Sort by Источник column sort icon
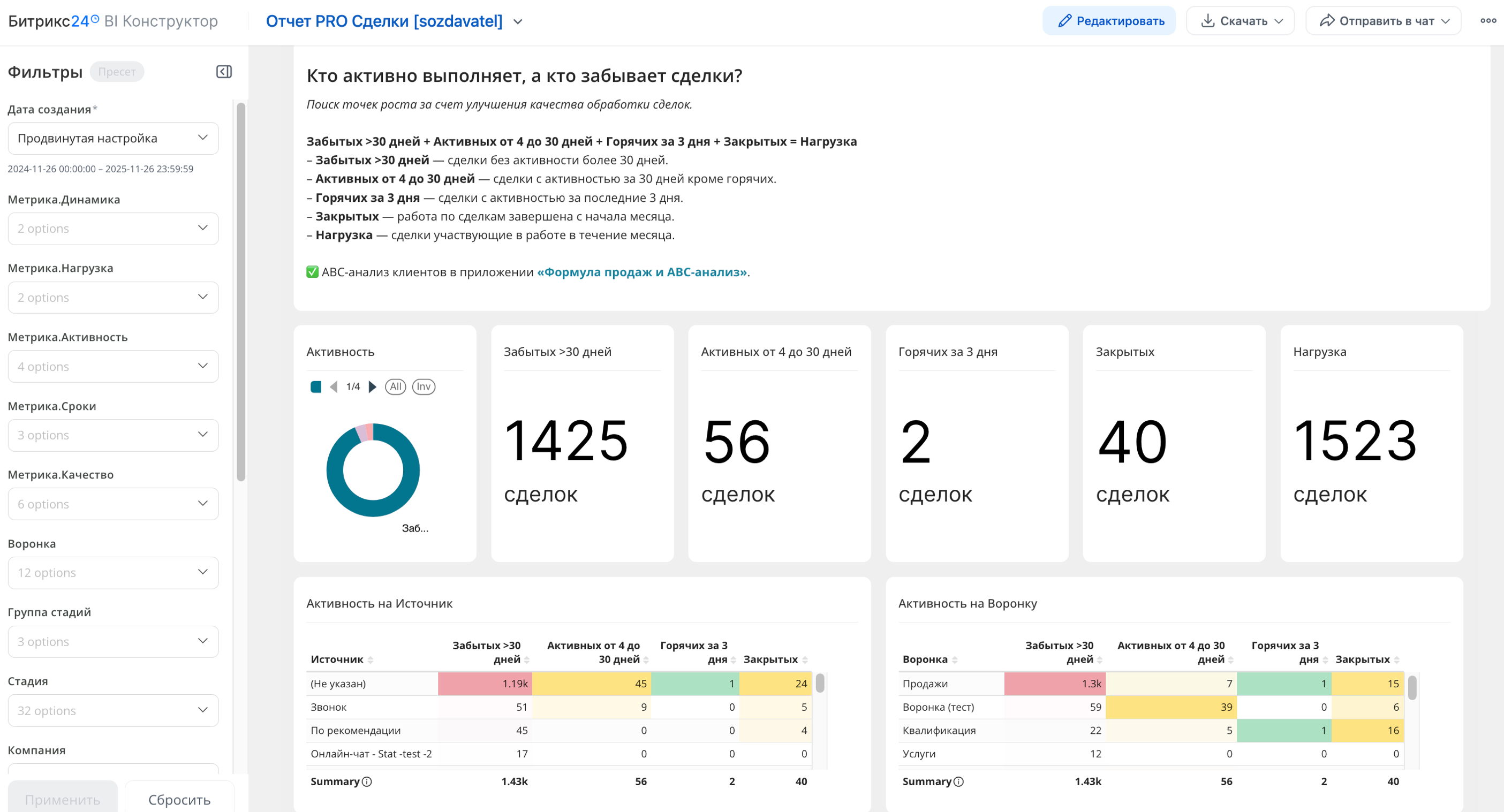This screenshot has width=1504, height=812. 371,659
